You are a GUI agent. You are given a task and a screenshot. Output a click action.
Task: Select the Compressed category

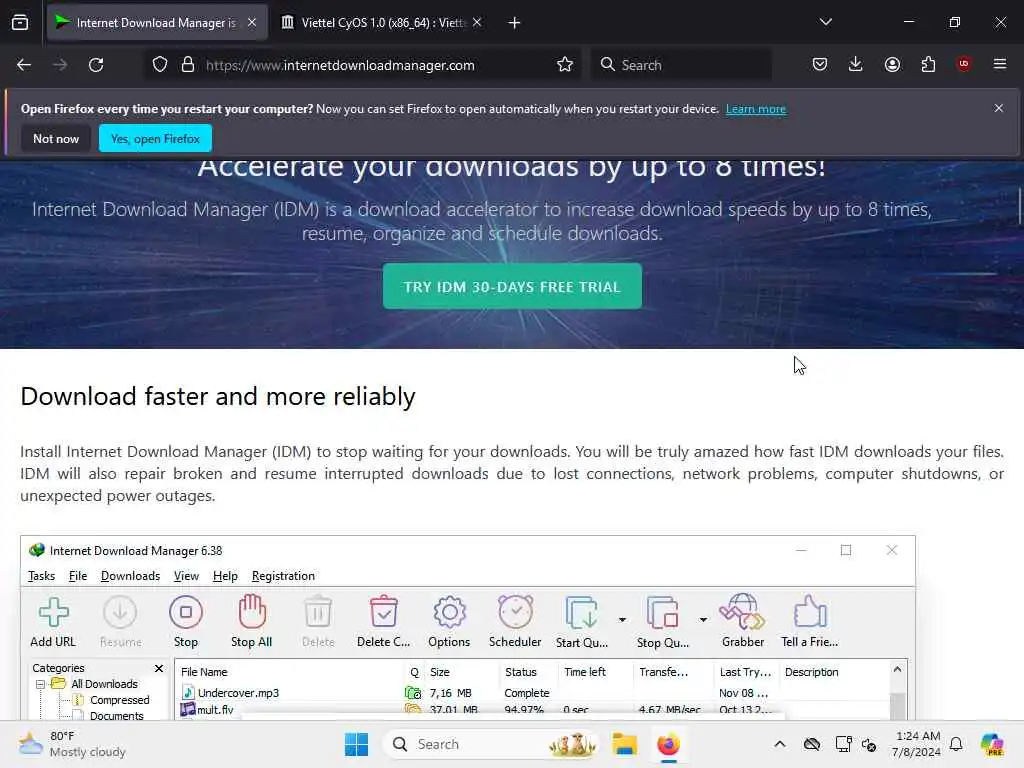[120, 700]
